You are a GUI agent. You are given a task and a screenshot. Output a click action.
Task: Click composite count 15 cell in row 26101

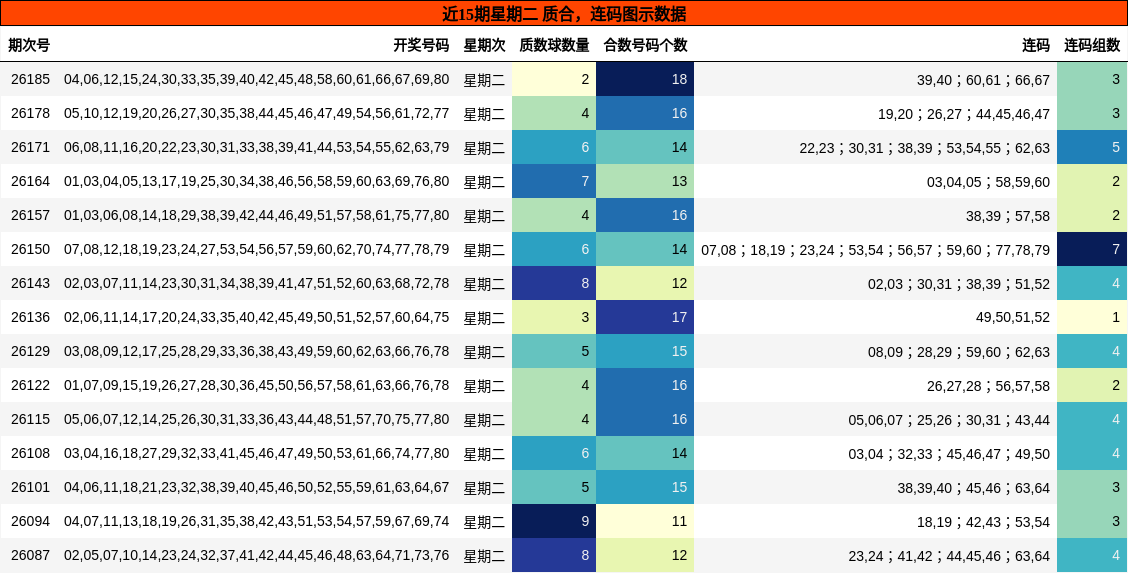[x=645, y=487]
